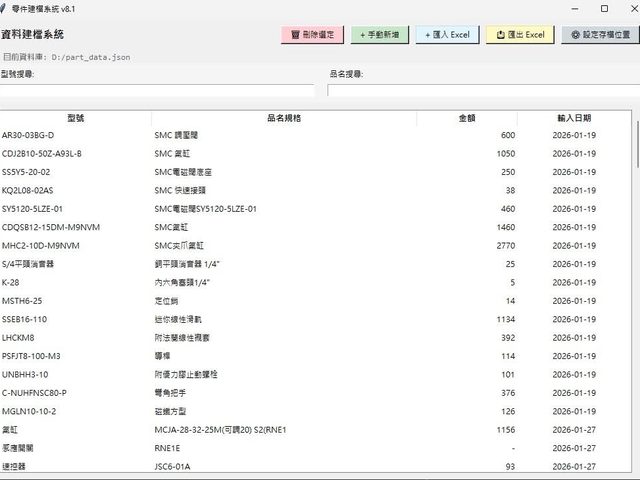Image resolution: width=640 pixels, height=480 pixels.
Task: Click the 刪除選定 delete button
Action: click(x=312, y=35)
